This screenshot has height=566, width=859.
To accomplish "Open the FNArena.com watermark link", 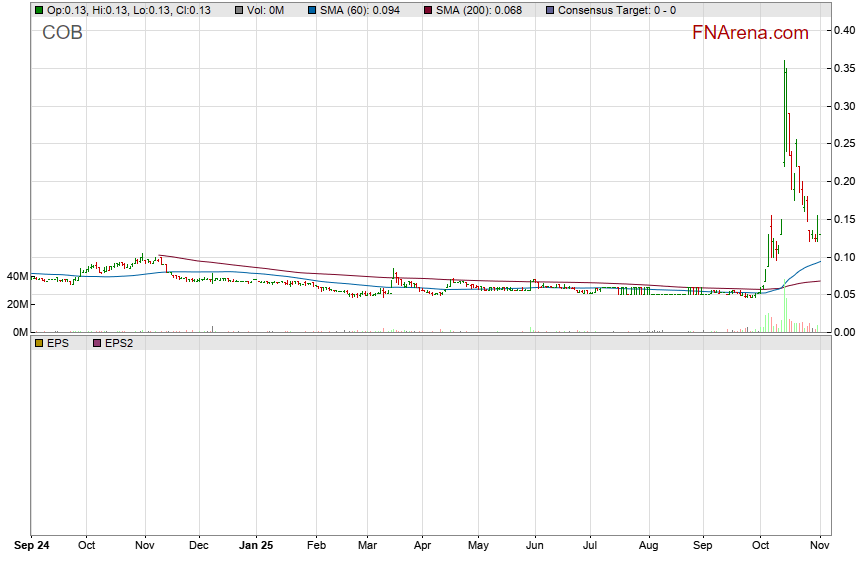I will click(x=750, y=33).
